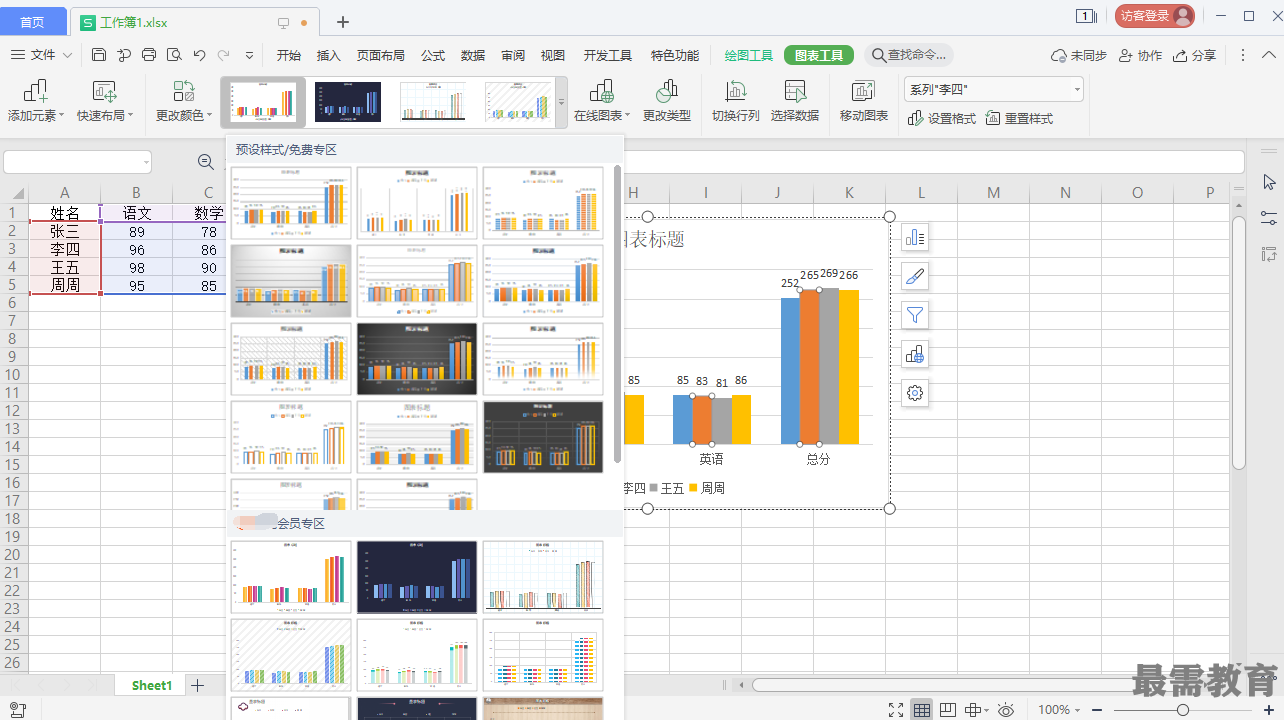1284x720 pixels.
Task: Collapse the chart style gallery expander arrow
Action: (562, 102)
